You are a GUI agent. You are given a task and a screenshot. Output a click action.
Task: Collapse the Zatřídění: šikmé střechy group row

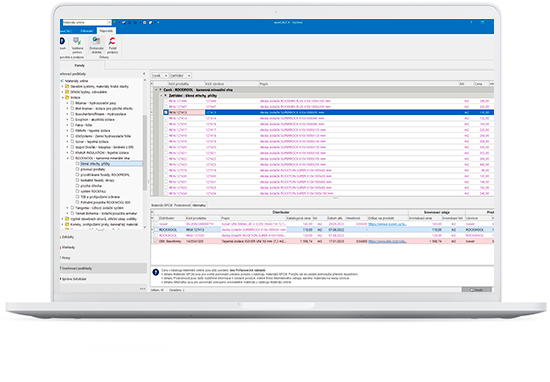(x=162, y=95)
